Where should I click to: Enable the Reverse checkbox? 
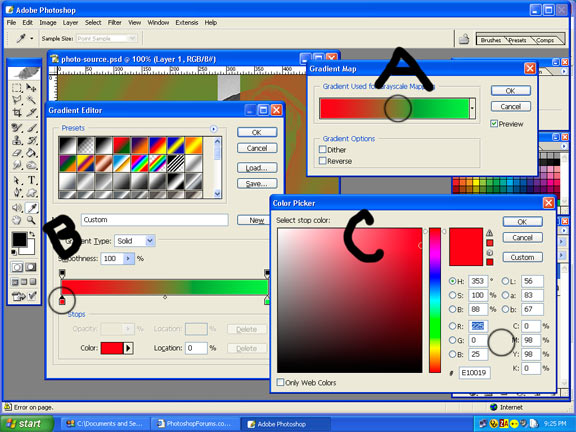[323, 161]
